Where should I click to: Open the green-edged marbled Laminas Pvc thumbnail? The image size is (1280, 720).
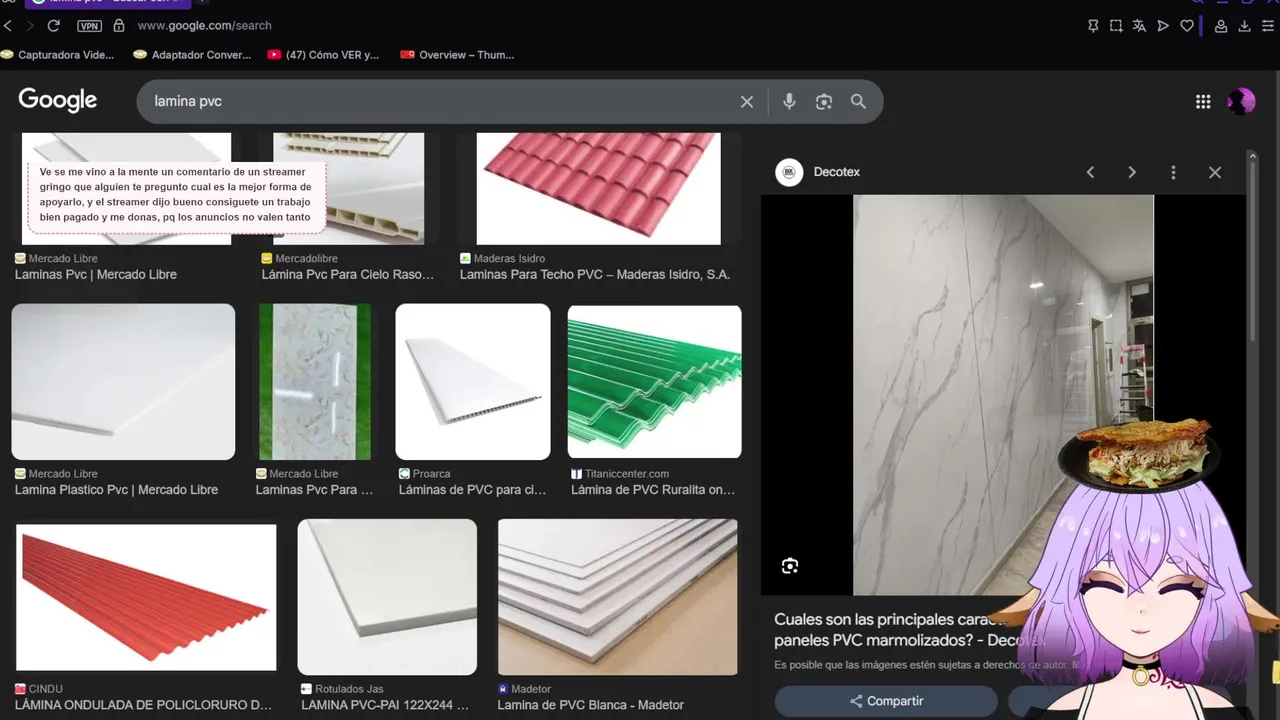315,382
